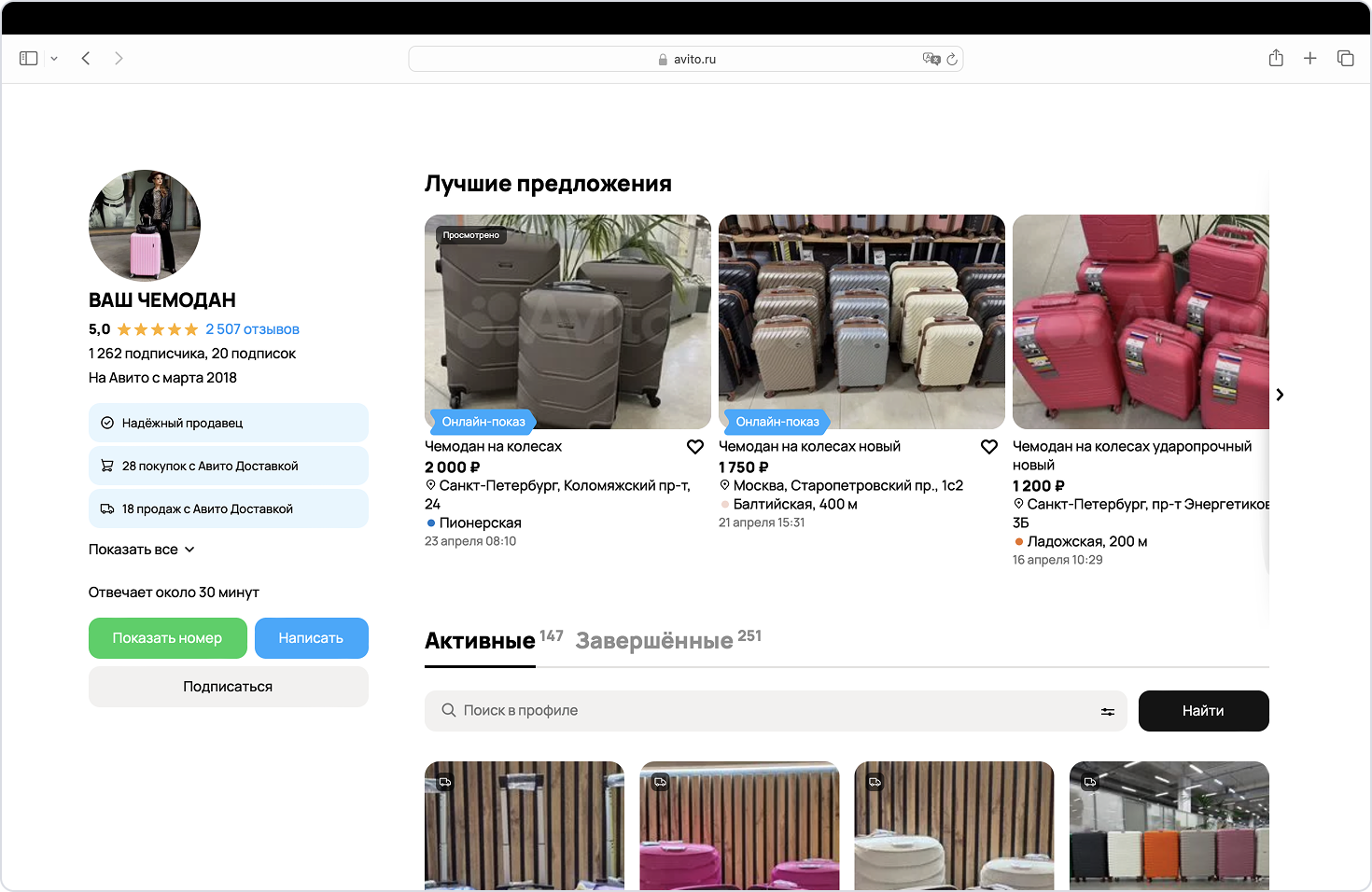Open a new tab with plus icon

click(1310, 59)
